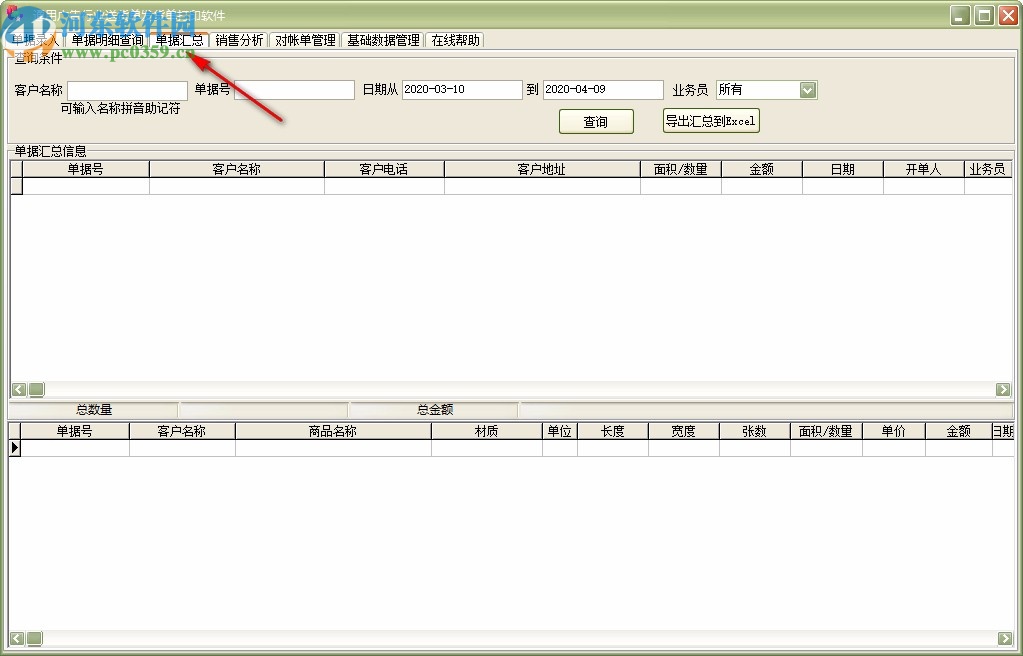Image resolution: width=1023 pixels, height=656 pixels.
Task: Click the 宽度 column header
Action: [683, 431]
